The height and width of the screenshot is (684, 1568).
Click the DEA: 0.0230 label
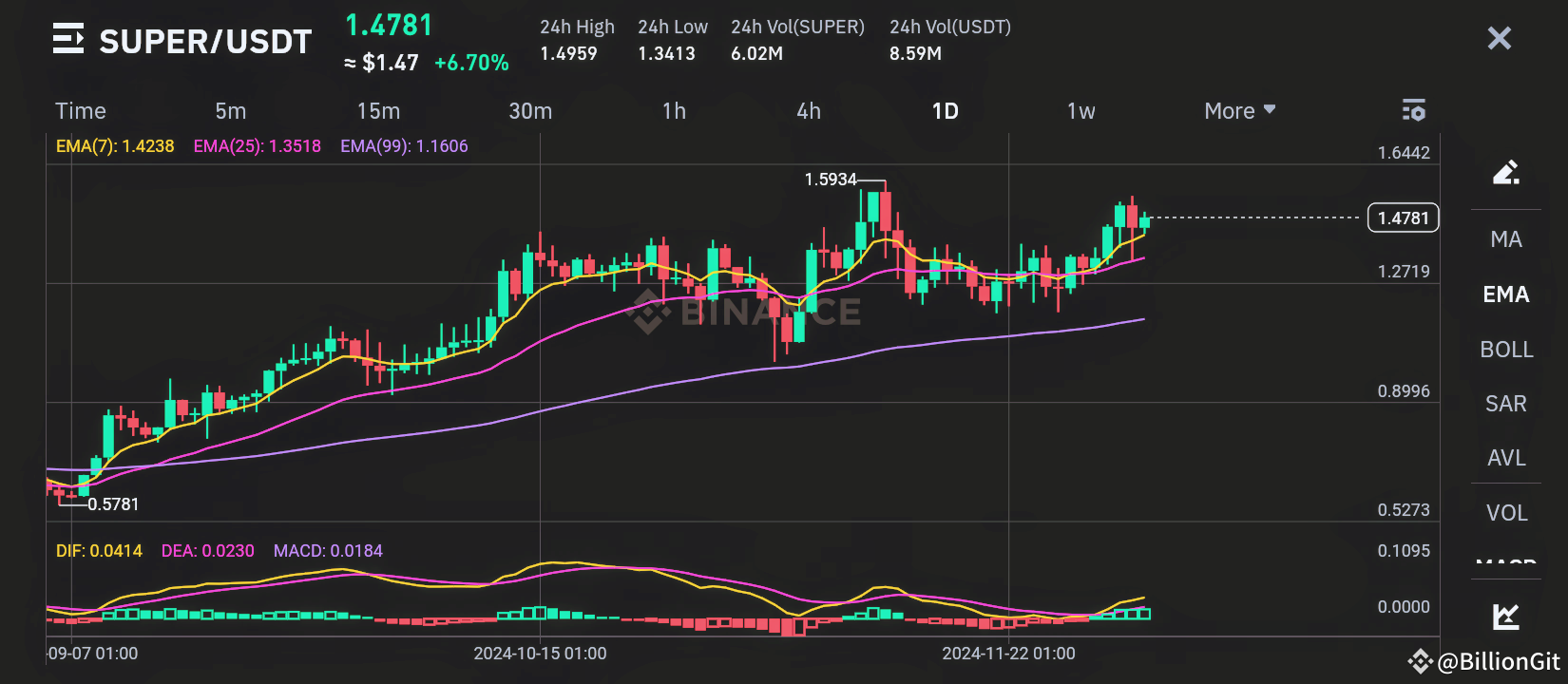pos(208,551)
